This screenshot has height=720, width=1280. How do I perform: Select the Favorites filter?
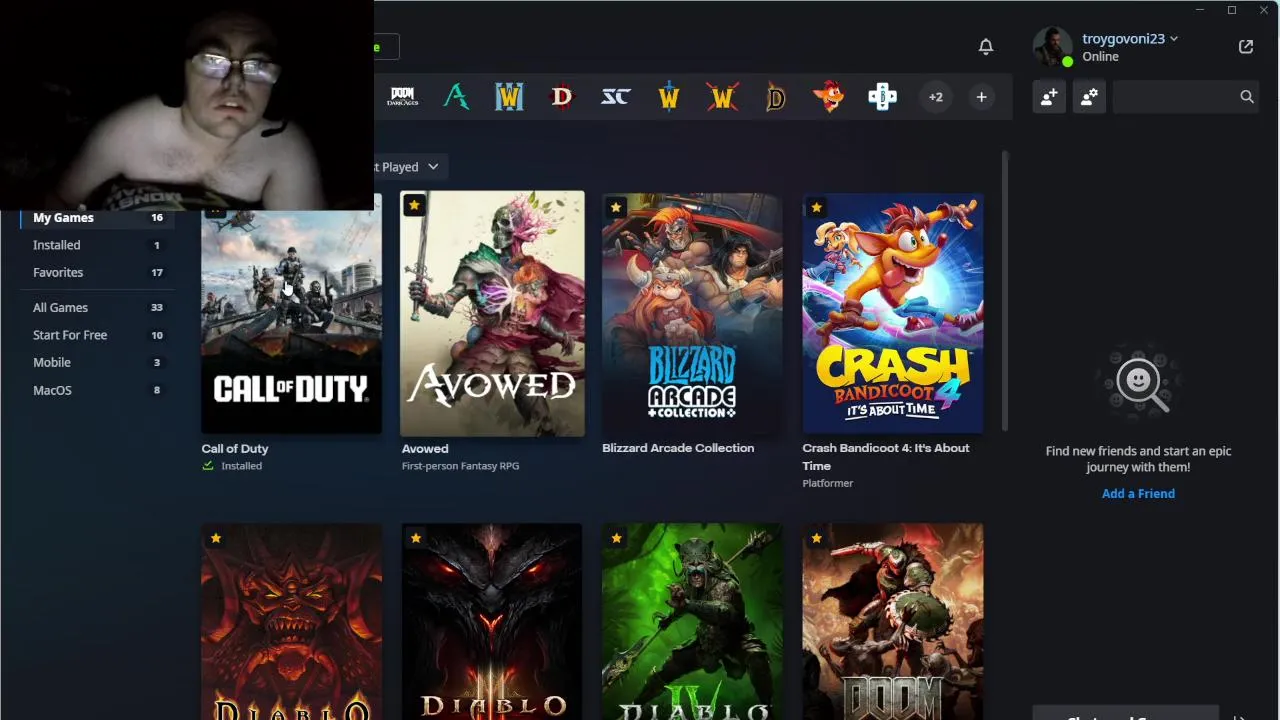(x=97, y=273)
